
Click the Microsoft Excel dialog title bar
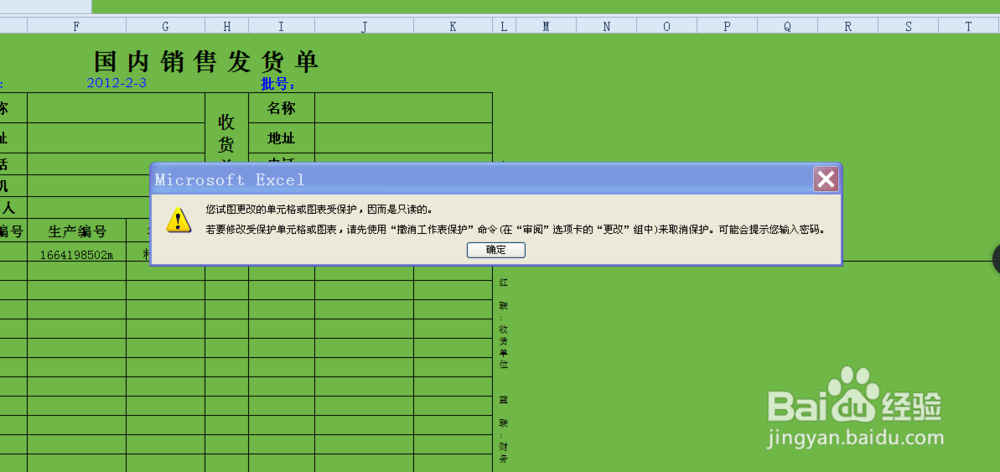(483, 180)
